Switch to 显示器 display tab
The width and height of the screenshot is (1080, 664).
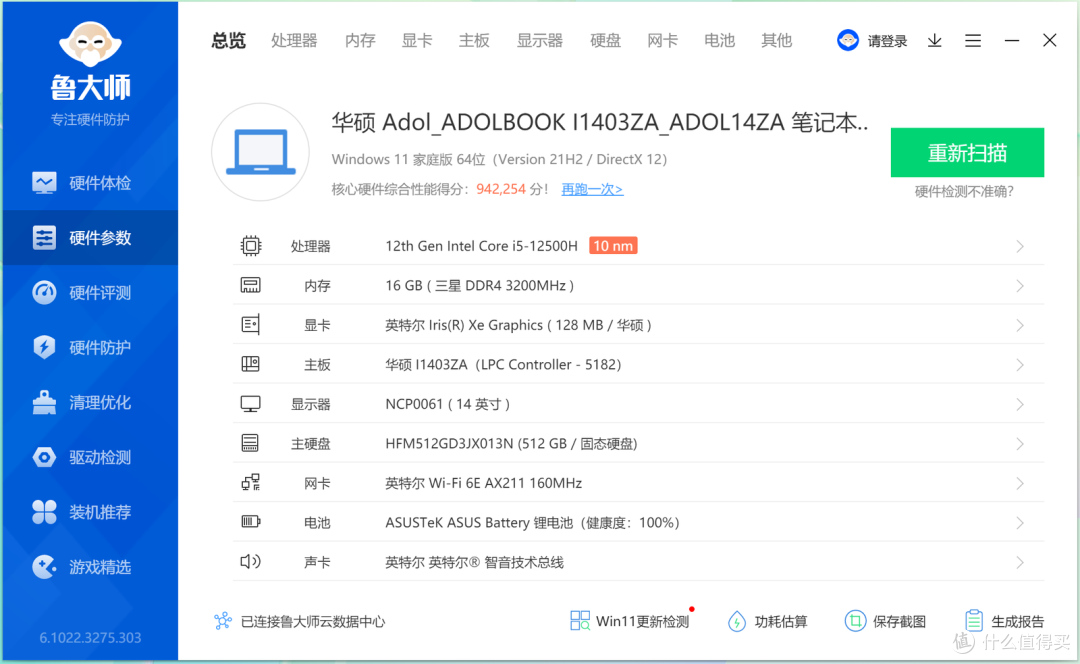tap(540, 41)
